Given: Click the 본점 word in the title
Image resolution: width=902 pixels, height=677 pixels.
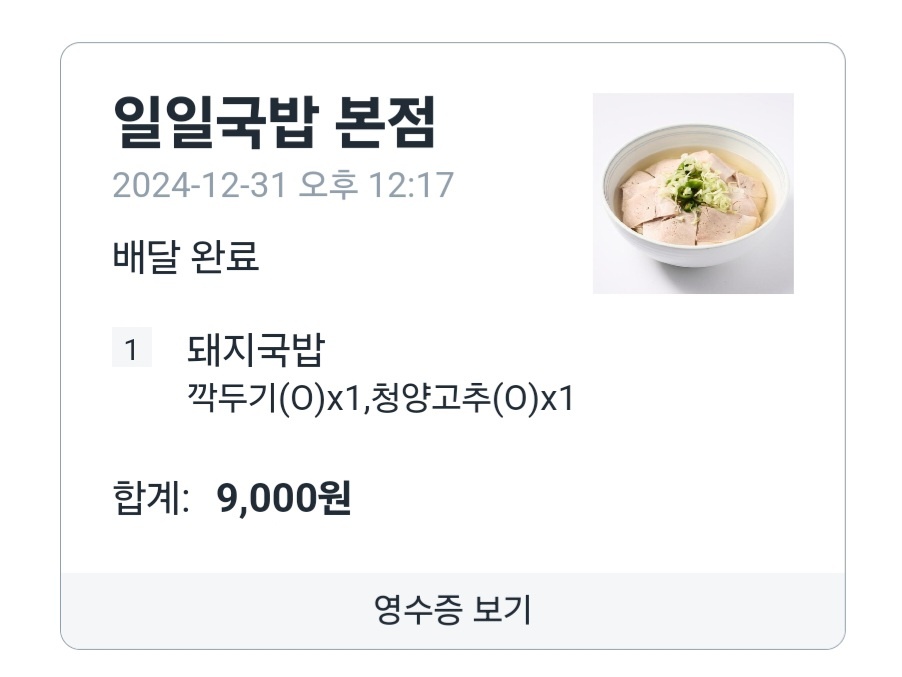Looking at the screenshot, I should [386, 123].
